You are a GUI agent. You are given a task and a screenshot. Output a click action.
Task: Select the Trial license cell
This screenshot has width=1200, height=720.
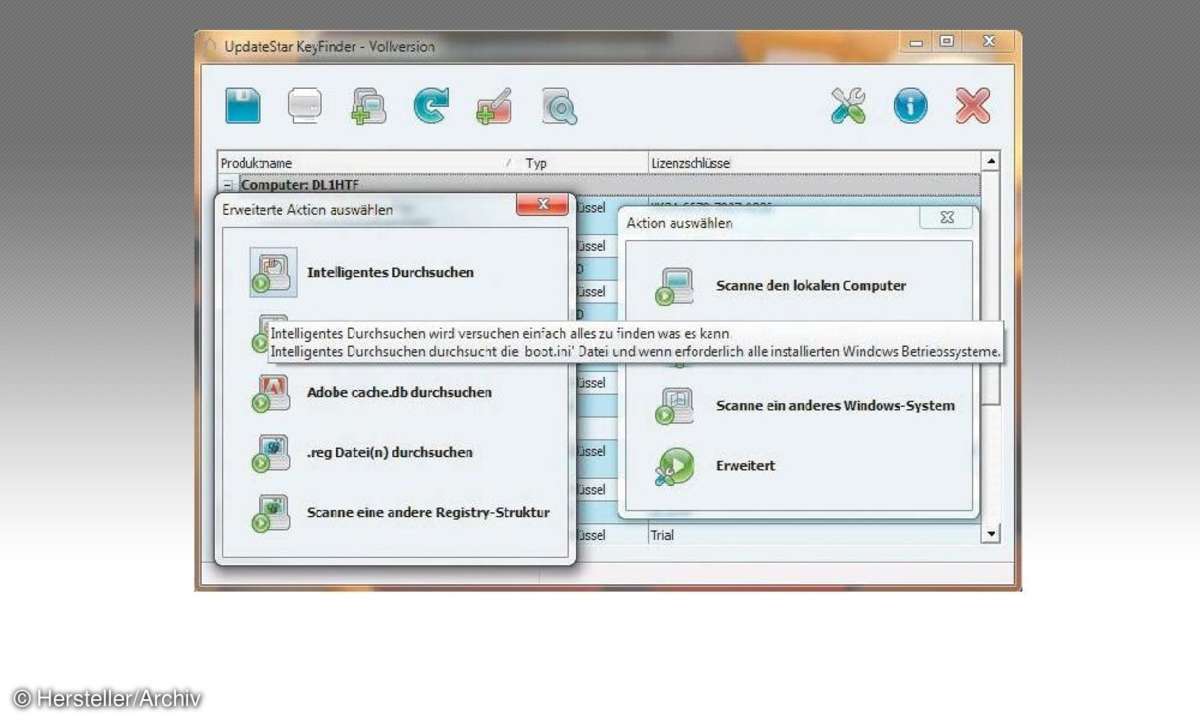click(814, 535)
